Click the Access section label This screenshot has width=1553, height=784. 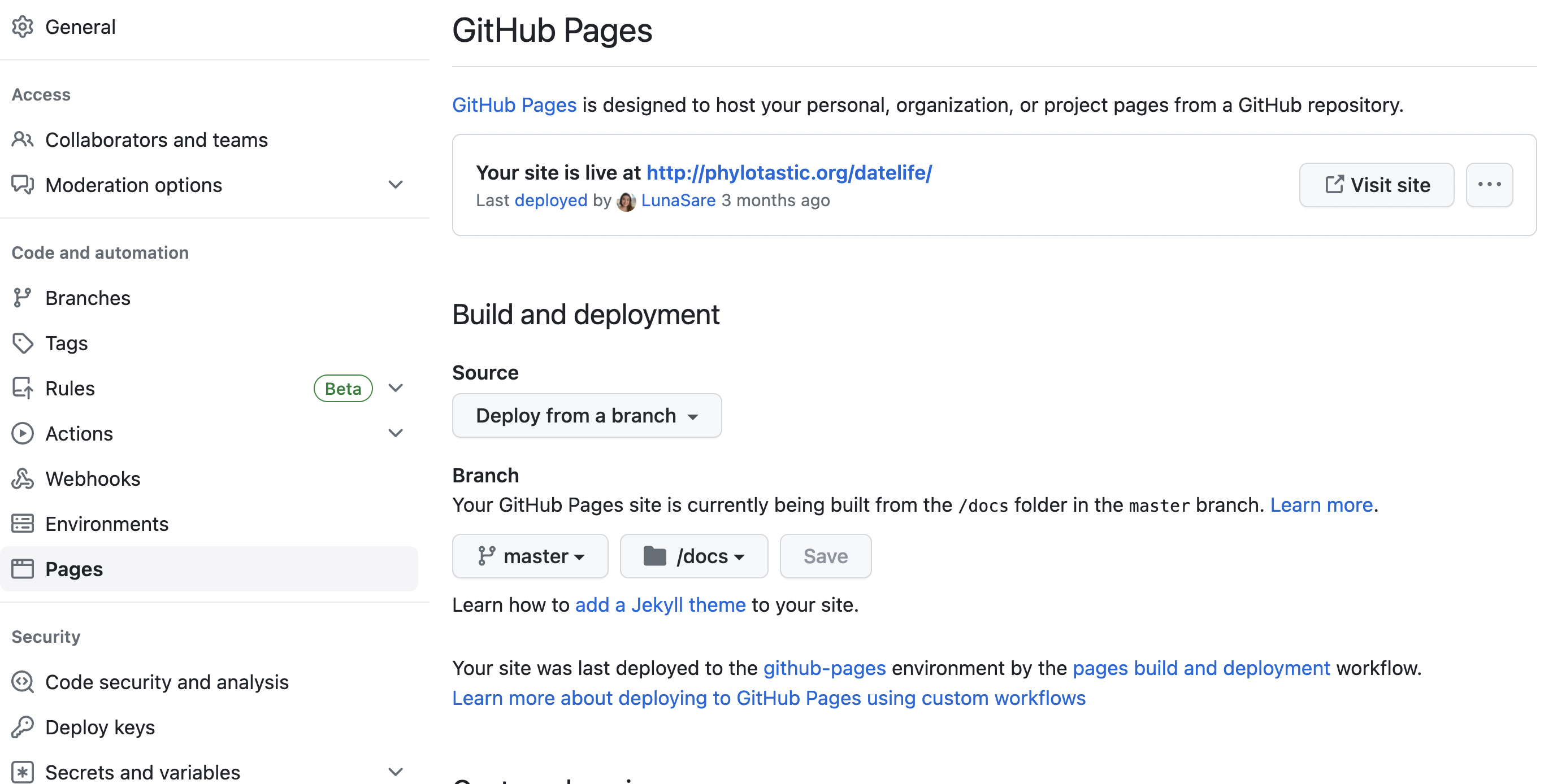tap(41, 94)
